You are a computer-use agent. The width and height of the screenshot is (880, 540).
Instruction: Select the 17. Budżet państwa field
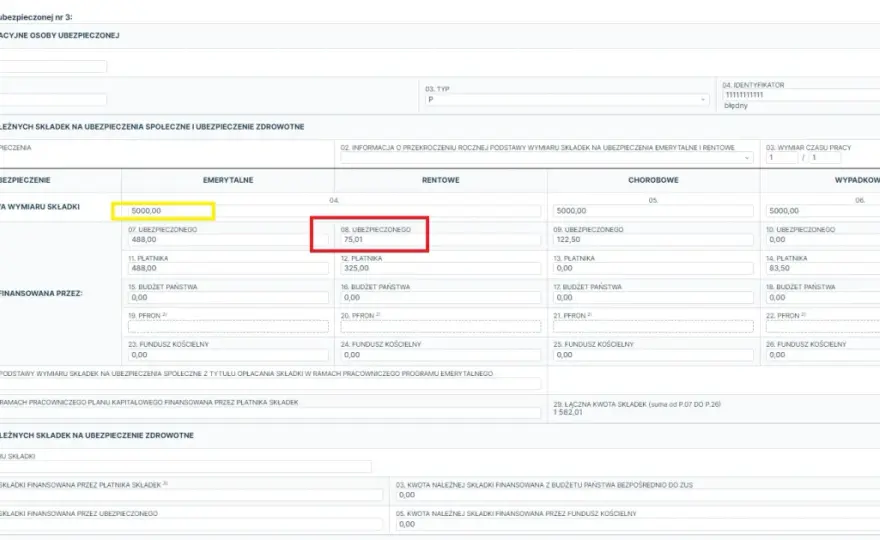653,298
